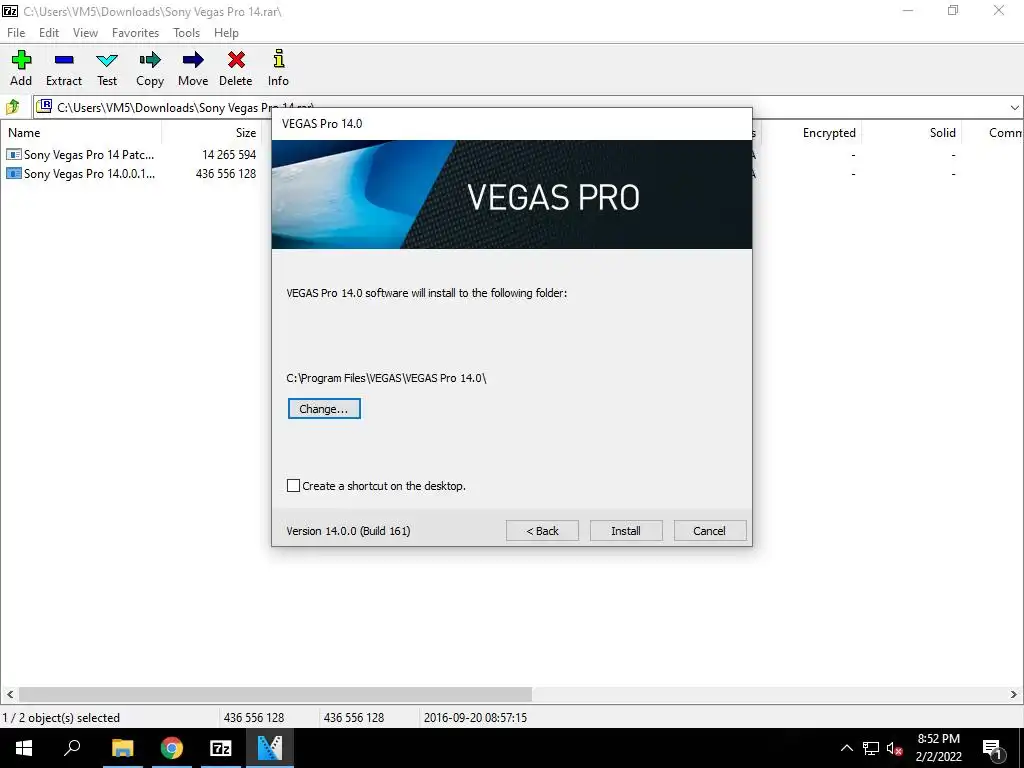Open taskbar search magnifier
Viewport: 1024px width, 768px height.
(72, 748)
